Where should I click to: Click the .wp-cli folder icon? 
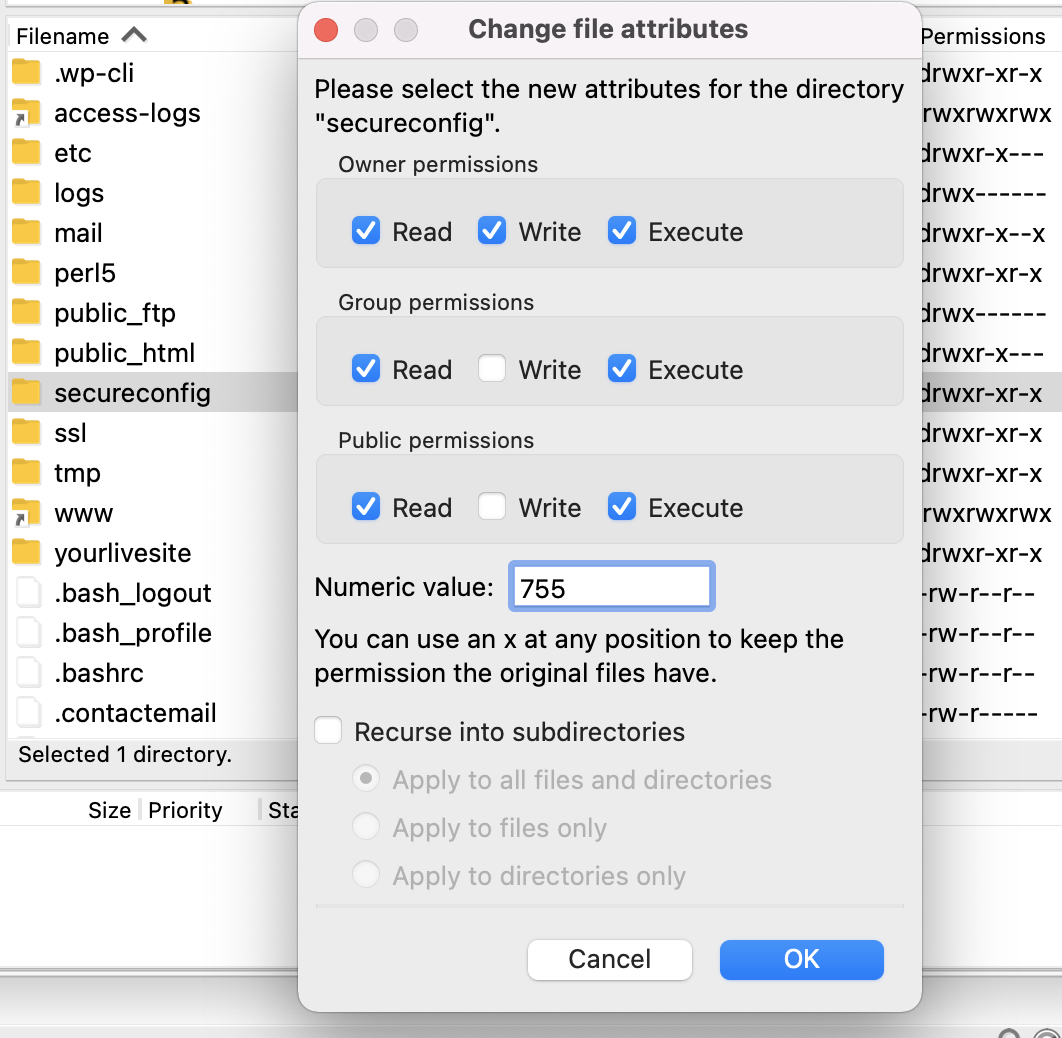[x=26, y=72]
